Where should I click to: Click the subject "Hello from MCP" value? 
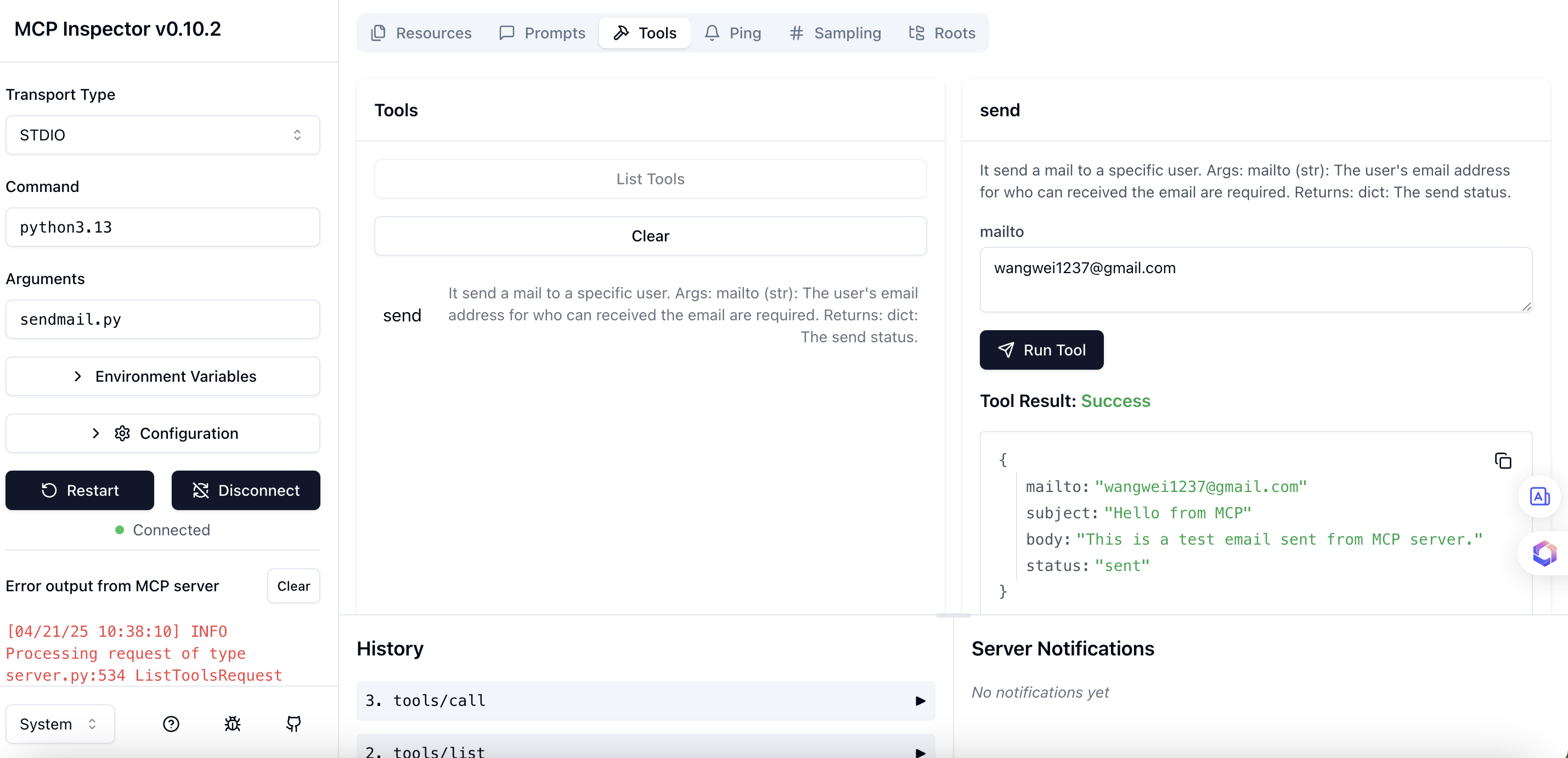point(1177,513)
